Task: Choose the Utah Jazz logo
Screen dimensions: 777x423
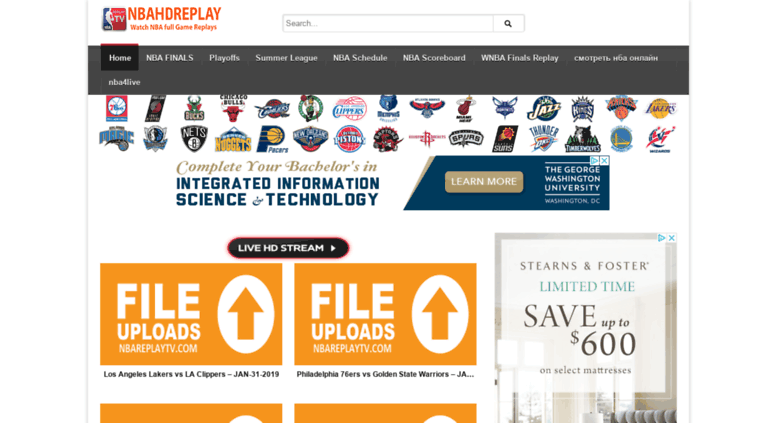Action: (544, 109)
